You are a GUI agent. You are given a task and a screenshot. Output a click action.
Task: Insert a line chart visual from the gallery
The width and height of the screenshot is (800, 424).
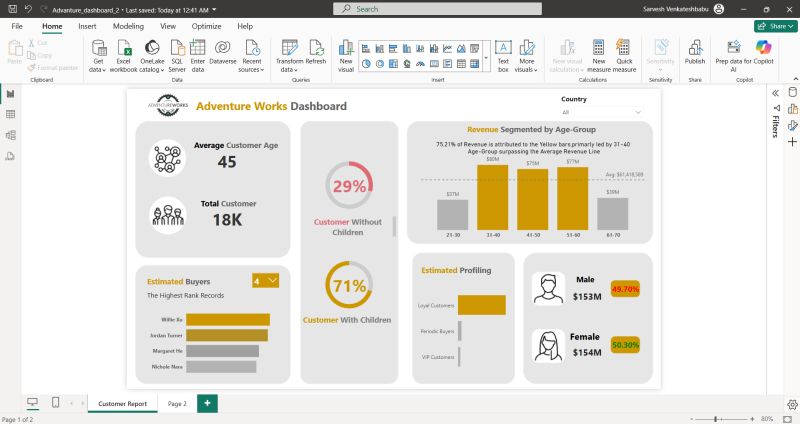447,48
